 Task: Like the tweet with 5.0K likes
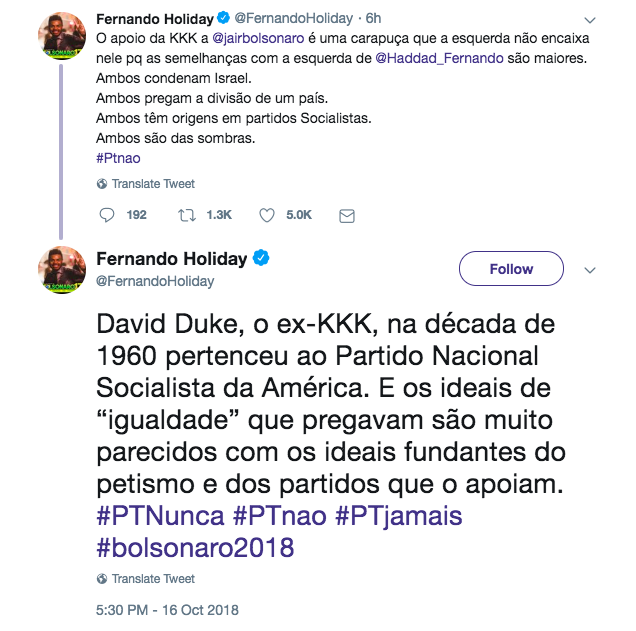pos(268,215)
